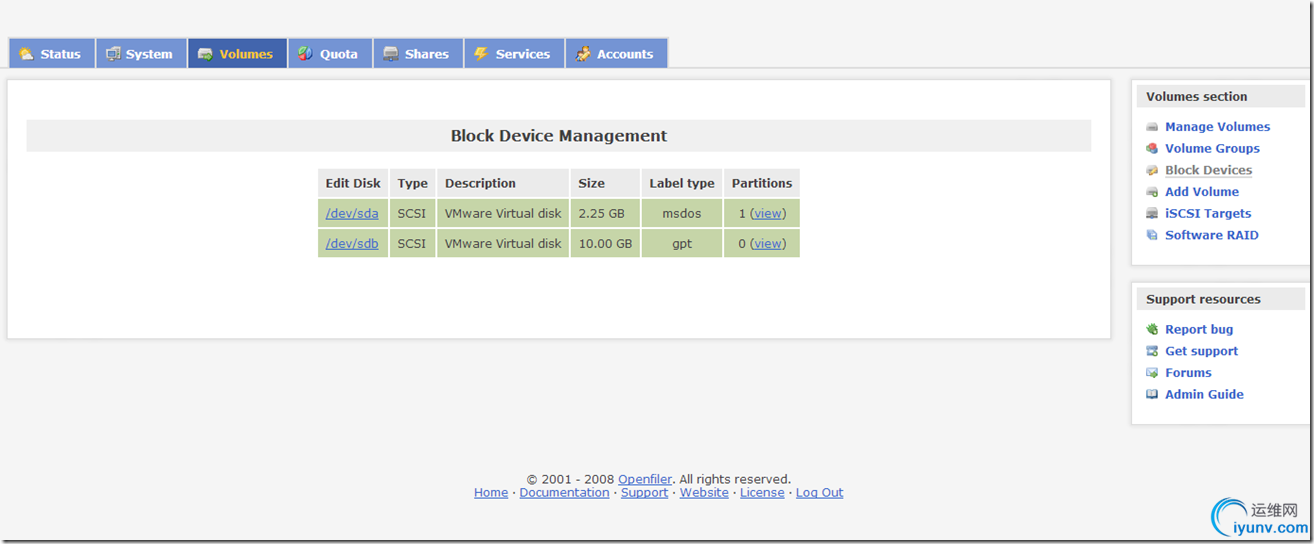Switch to the Status tab
Viewport: 1314px width, 544px height.
[x=52, y=54]
